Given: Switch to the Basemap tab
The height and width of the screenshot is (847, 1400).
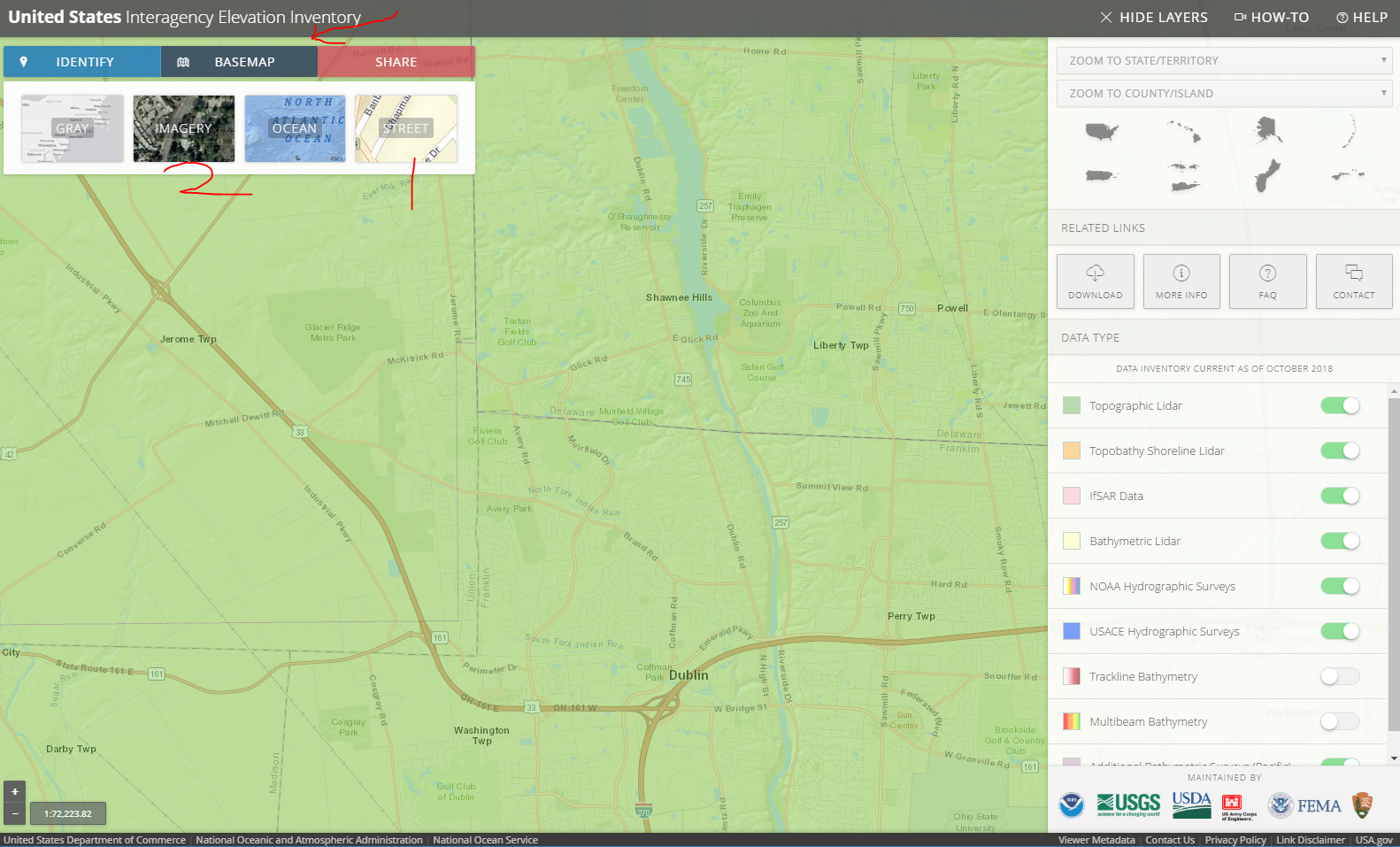Looking at the screenshot, I should [239, 62].
